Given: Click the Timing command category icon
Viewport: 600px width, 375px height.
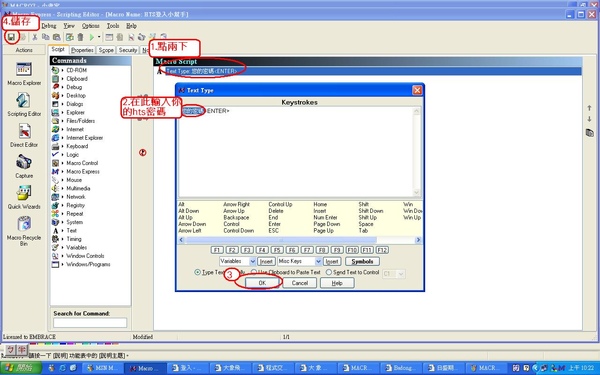Looking at the screenshot, I should click(55, 239).
